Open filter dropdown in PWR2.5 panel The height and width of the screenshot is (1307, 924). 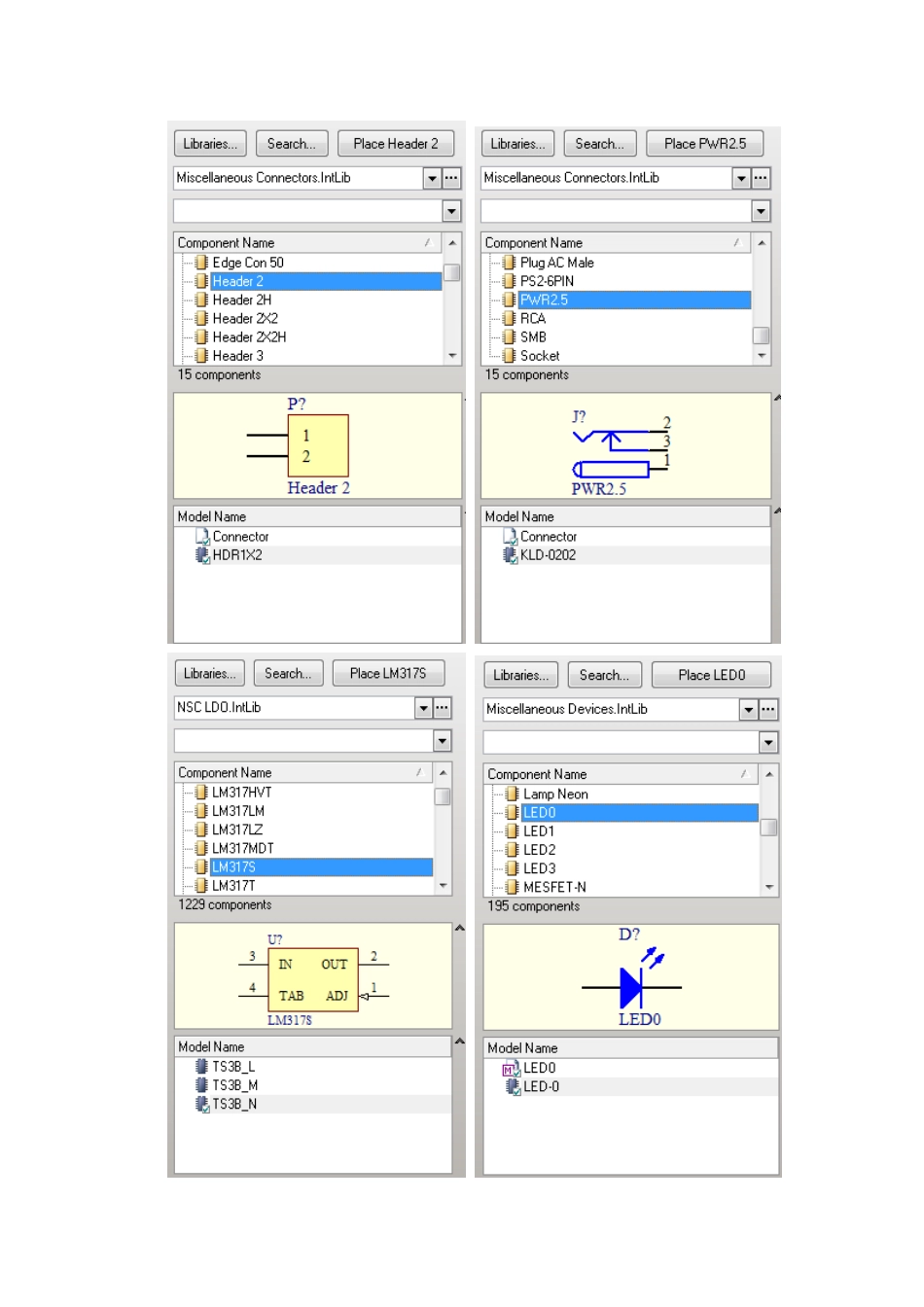pyautogui.click(x=761, y=211)
